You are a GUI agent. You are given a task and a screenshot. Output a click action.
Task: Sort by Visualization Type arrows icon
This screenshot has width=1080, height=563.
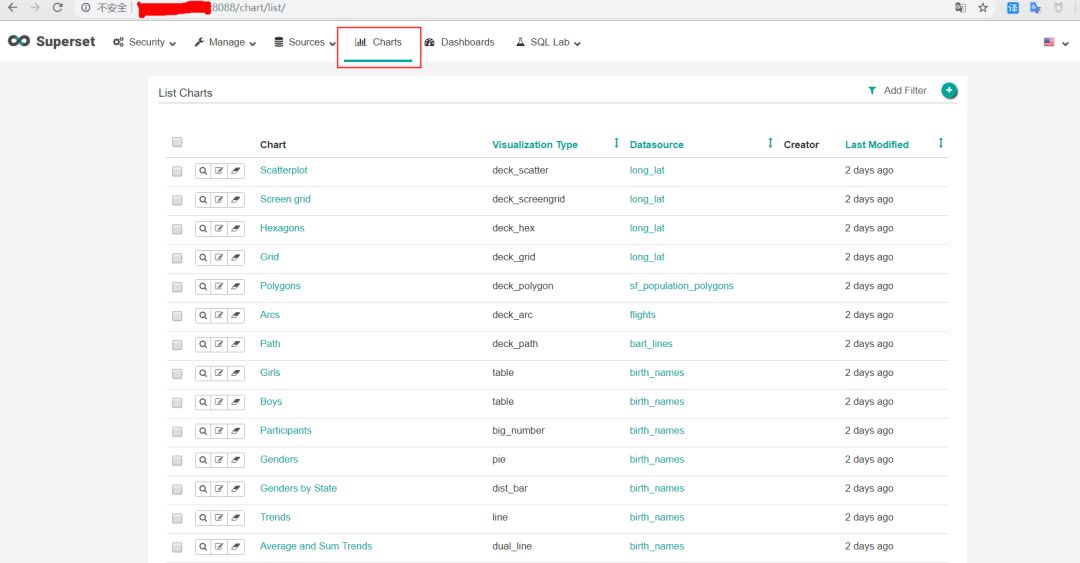coord(616,144)
